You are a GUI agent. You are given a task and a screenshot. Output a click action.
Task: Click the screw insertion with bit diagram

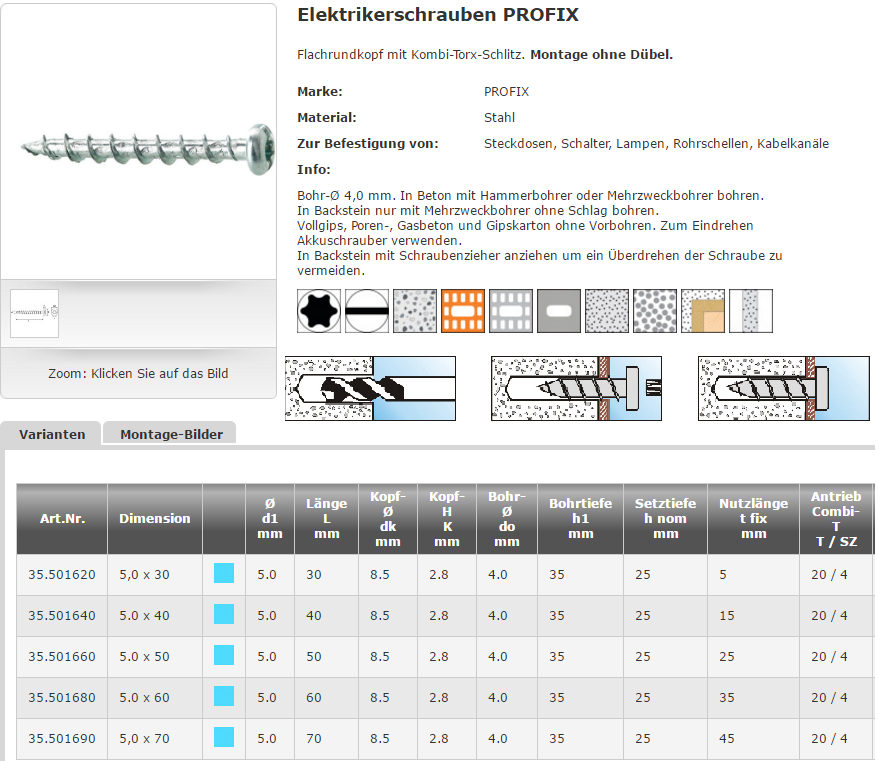coord(577,388)
